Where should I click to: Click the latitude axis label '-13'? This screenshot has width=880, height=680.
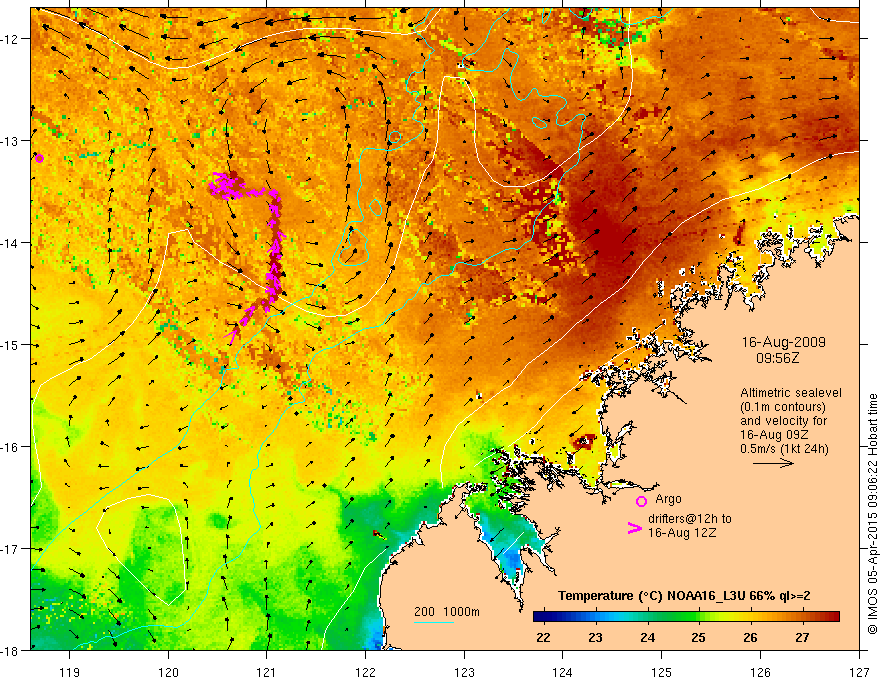[x=10, y=141]
